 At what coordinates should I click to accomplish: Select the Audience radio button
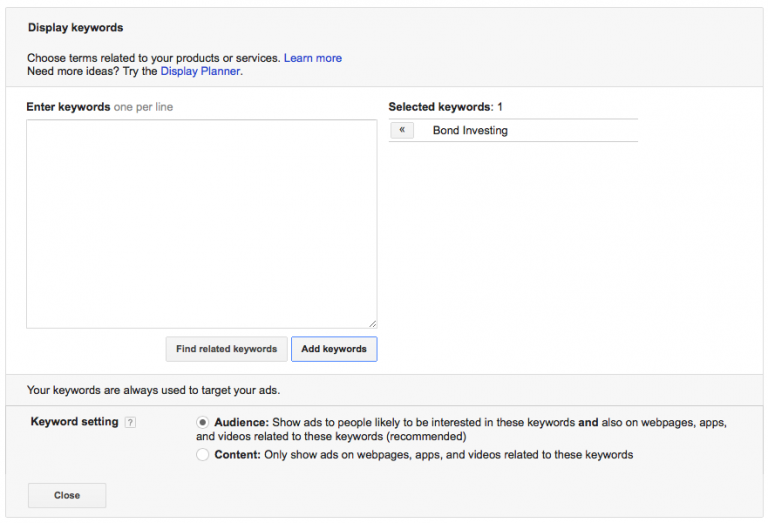[x=203, y=423]
